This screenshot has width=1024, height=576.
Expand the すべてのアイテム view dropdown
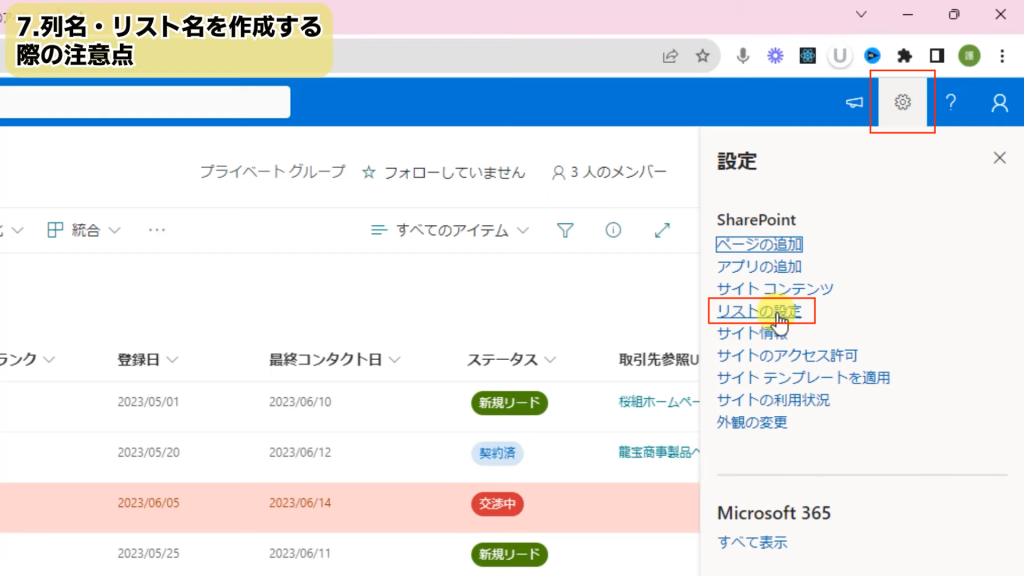(x=450, y=230)
